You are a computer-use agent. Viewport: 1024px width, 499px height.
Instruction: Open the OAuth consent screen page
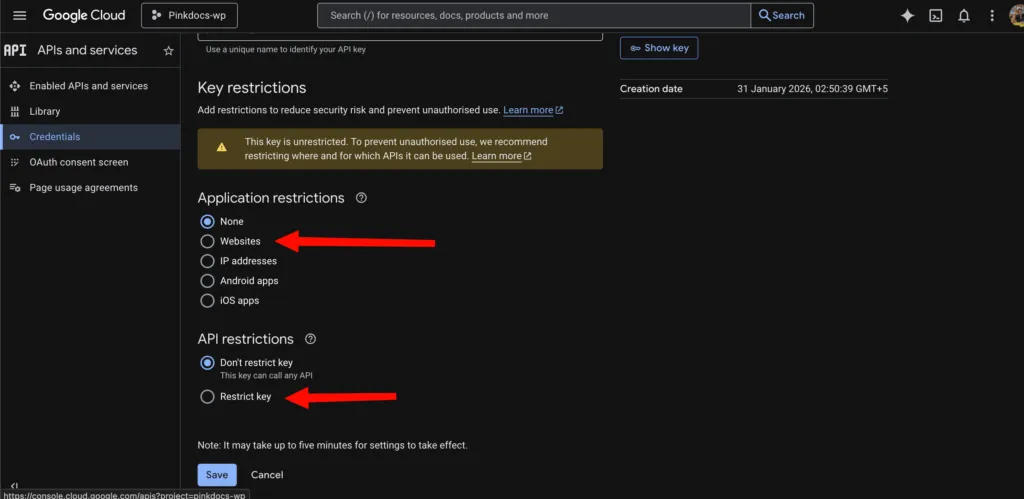pos(78,162)
